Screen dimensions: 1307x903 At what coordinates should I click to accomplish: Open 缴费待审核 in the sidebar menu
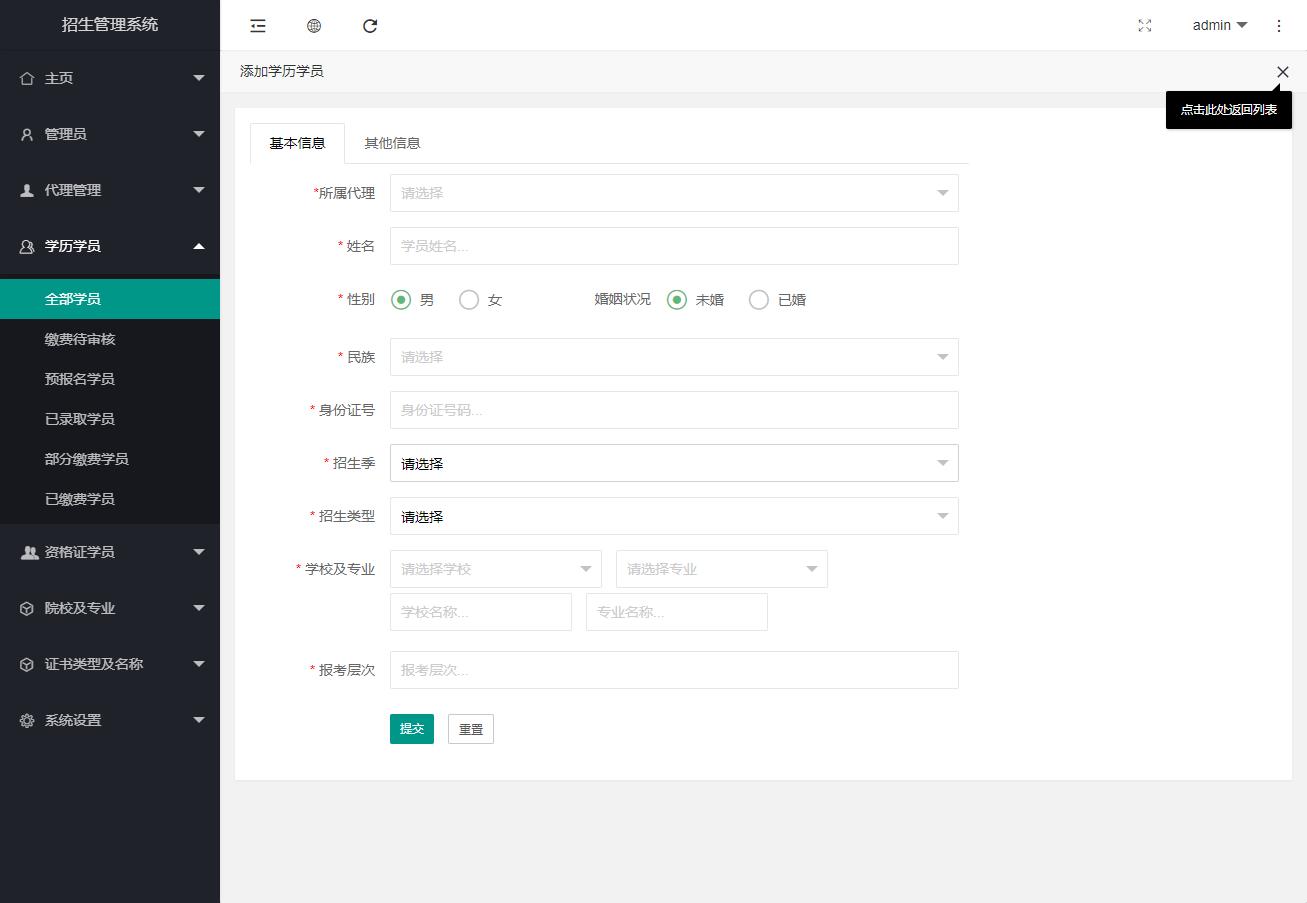[80, 339]
